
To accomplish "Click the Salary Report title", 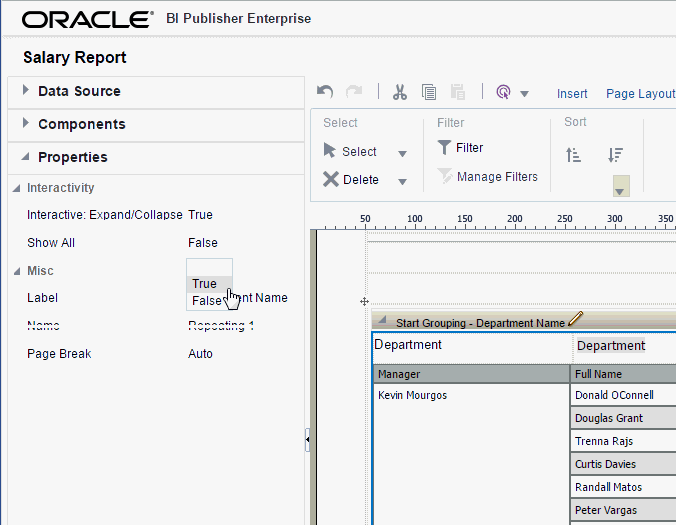I will (x=75, y=57).
